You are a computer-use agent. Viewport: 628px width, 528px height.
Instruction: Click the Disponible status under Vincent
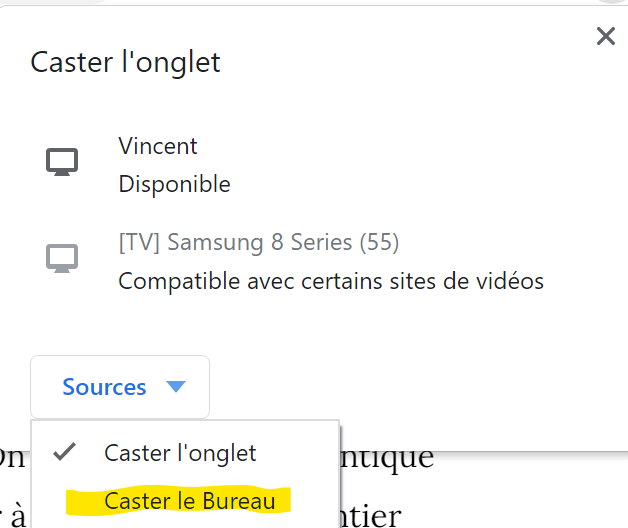(175, 184)
